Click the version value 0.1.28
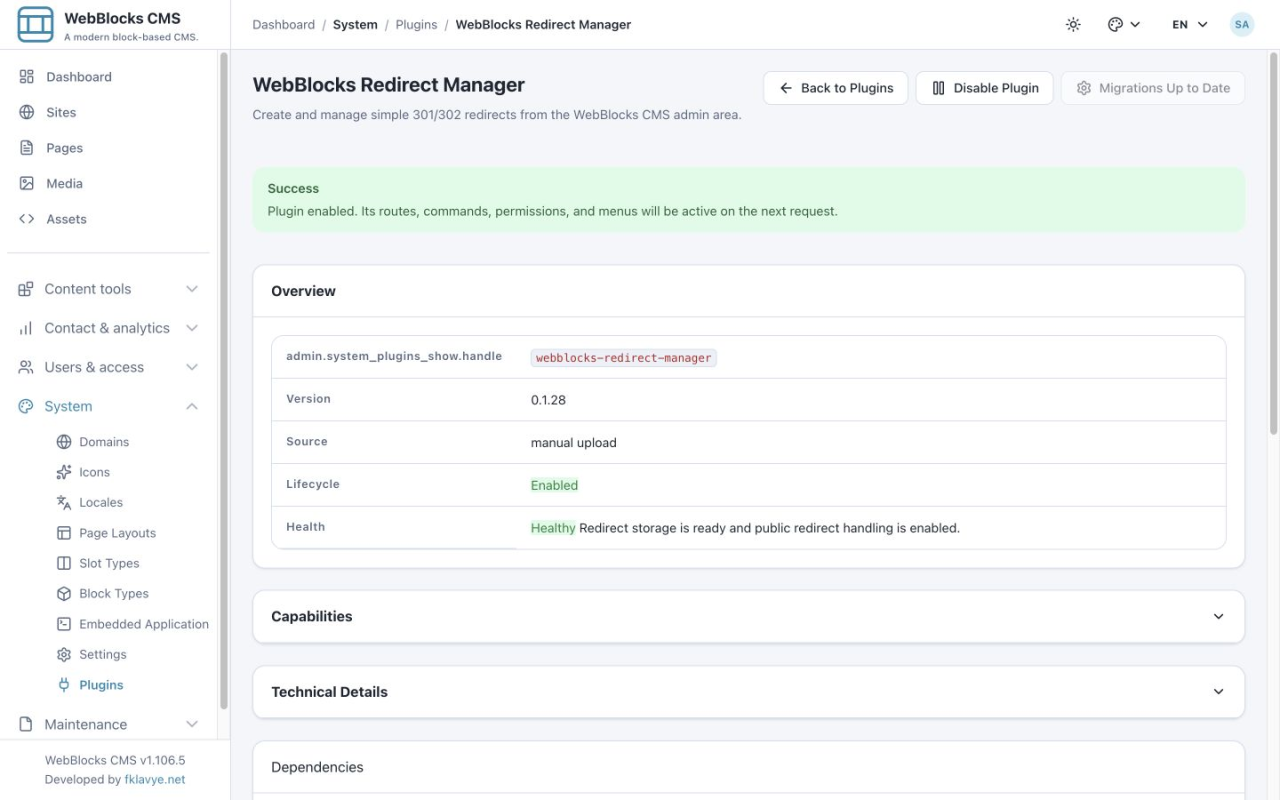1280x800 pixels. [548, 400]
